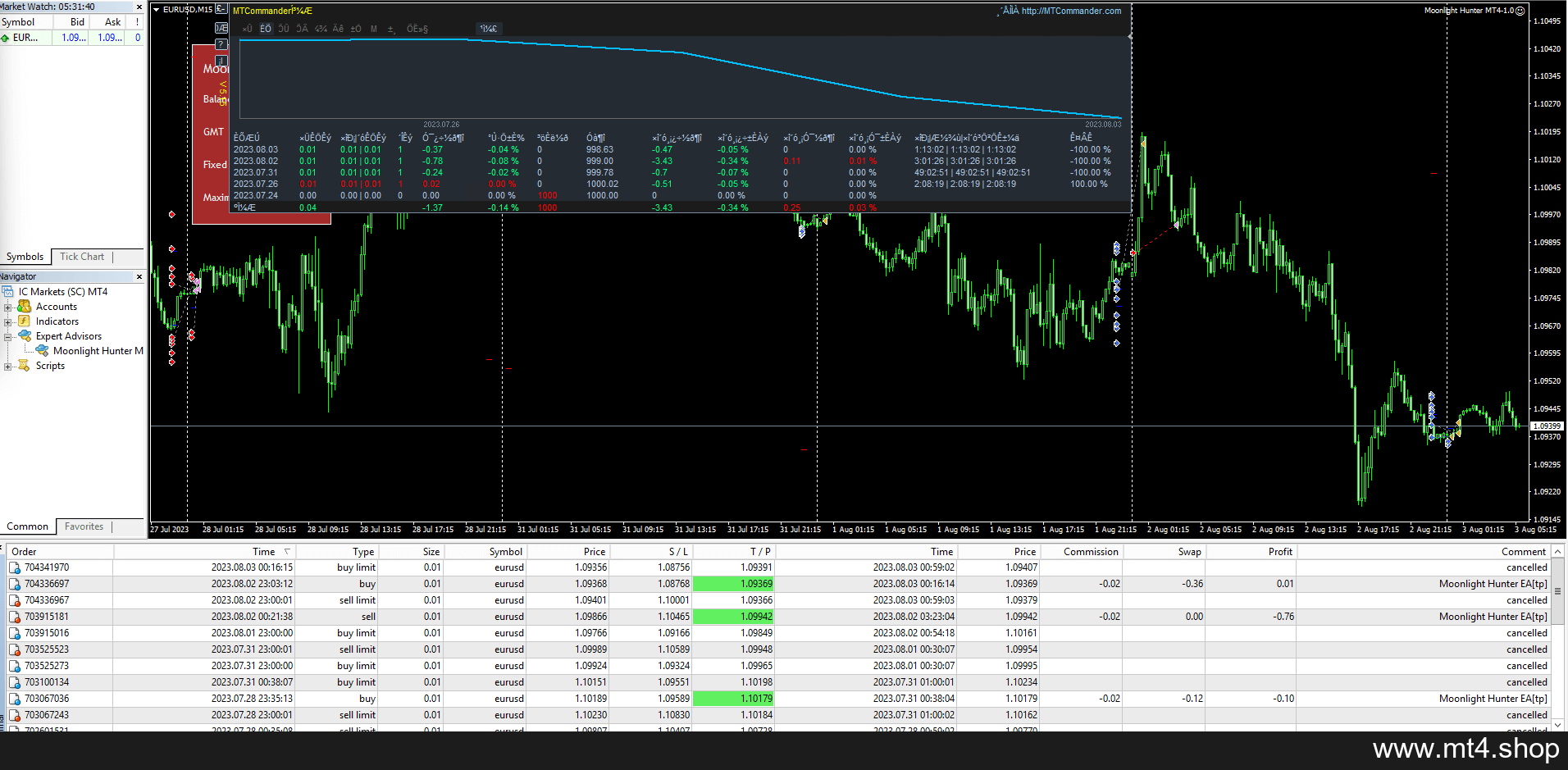Select Moonlight Hunter M in Expert Advisors
Screen dimensions: 1568x770
[98, 351]
